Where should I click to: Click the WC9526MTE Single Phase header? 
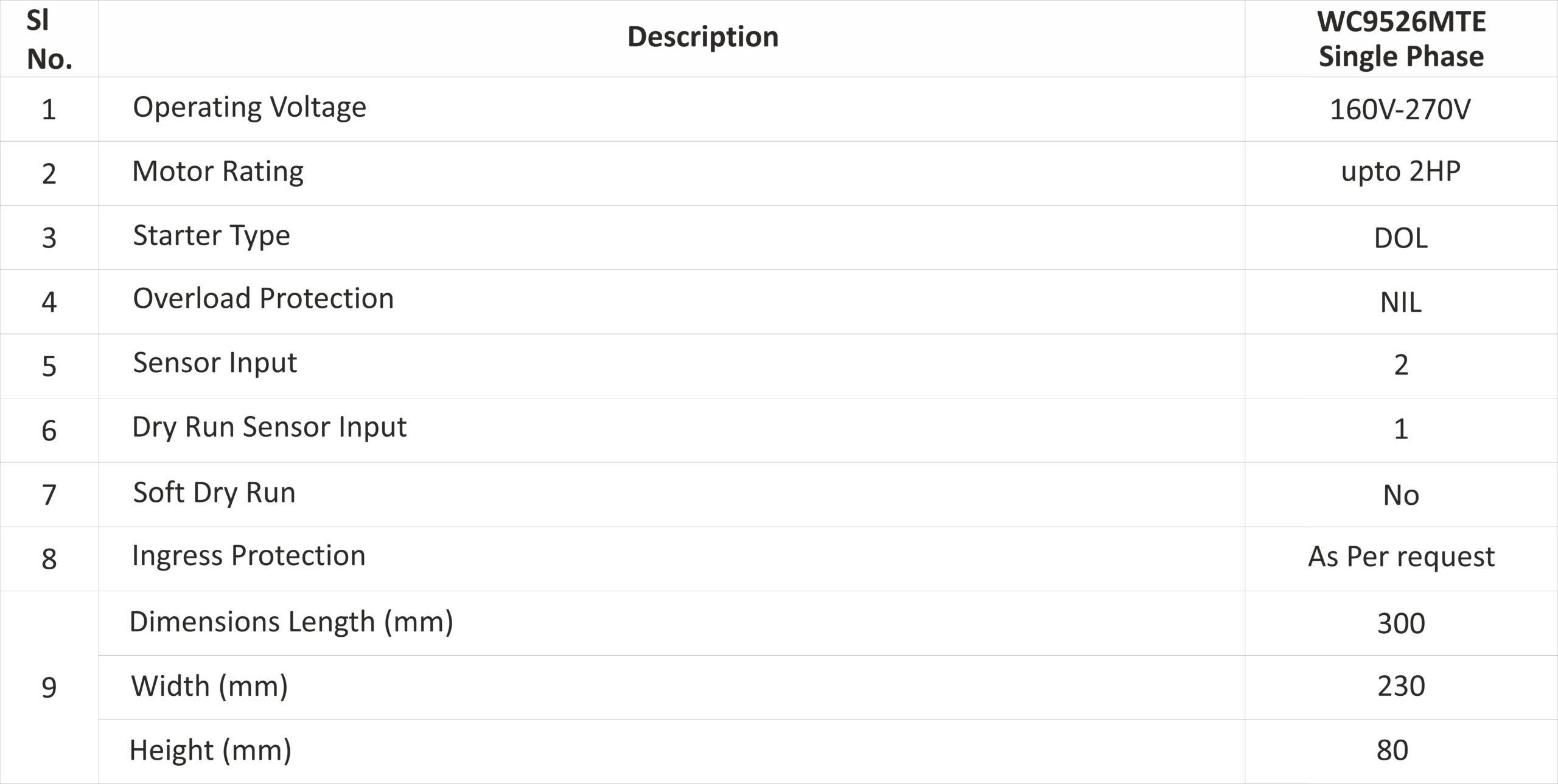point(1401,39)
